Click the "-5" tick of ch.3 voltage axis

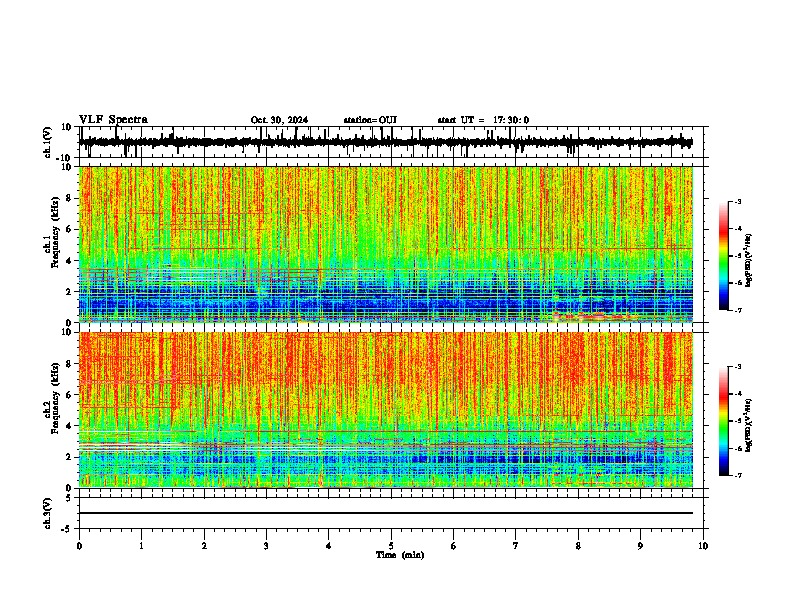[x=67, y=529]
